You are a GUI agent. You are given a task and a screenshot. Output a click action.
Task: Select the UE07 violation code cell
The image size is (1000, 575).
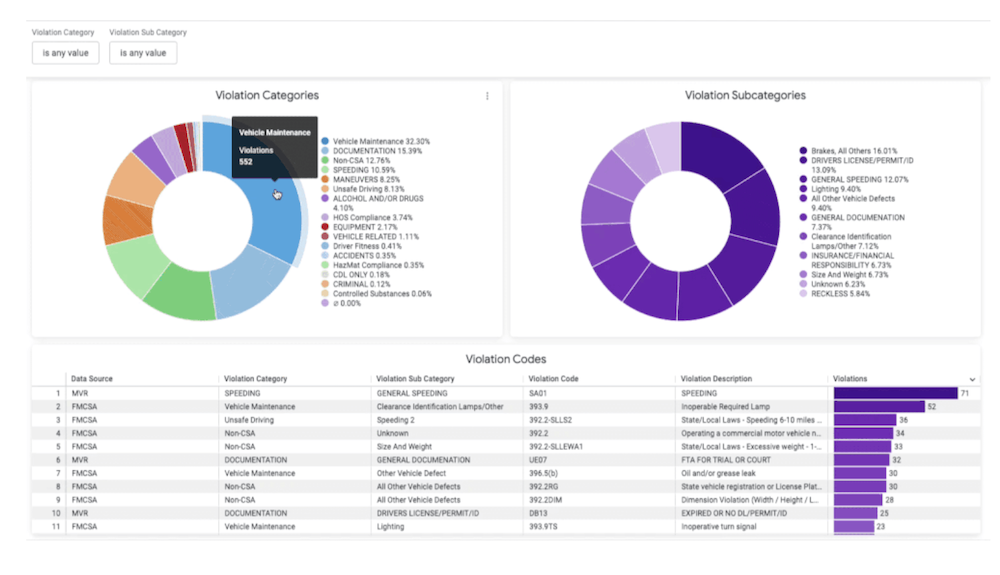(598, 460)
